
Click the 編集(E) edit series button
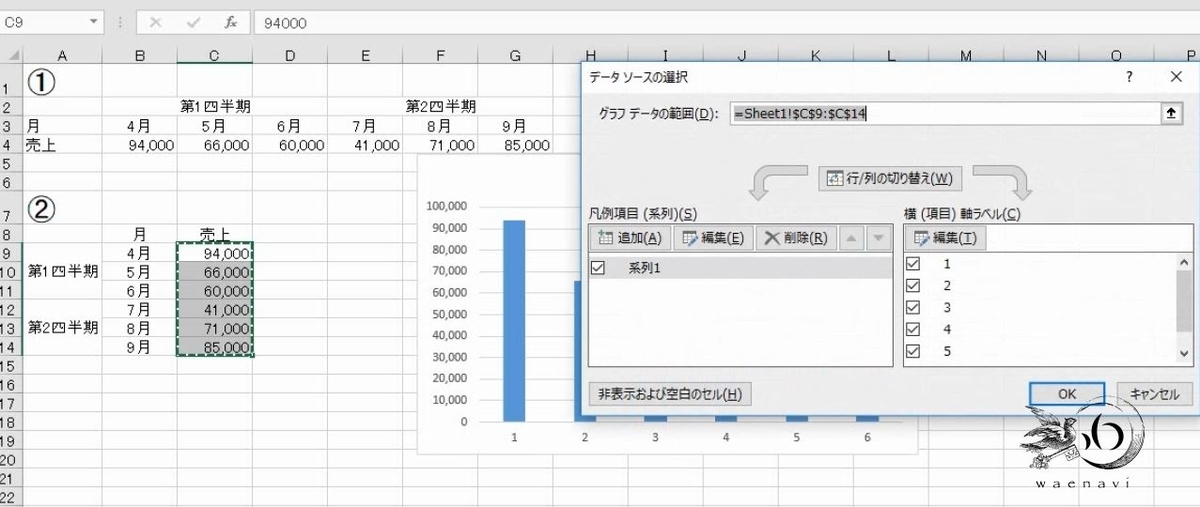712,238
